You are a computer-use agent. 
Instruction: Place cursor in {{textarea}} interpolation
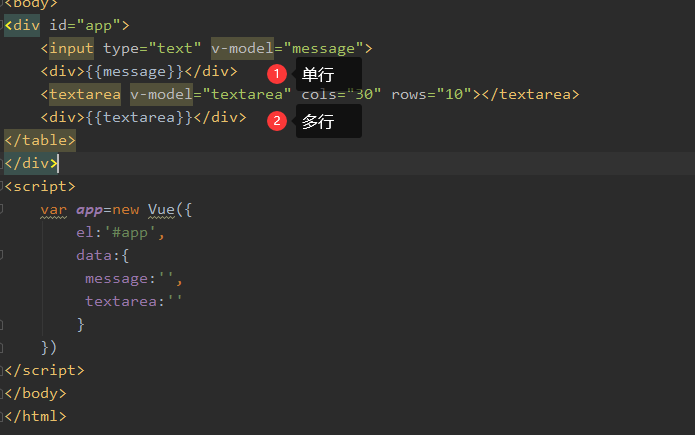click(139, 118)
